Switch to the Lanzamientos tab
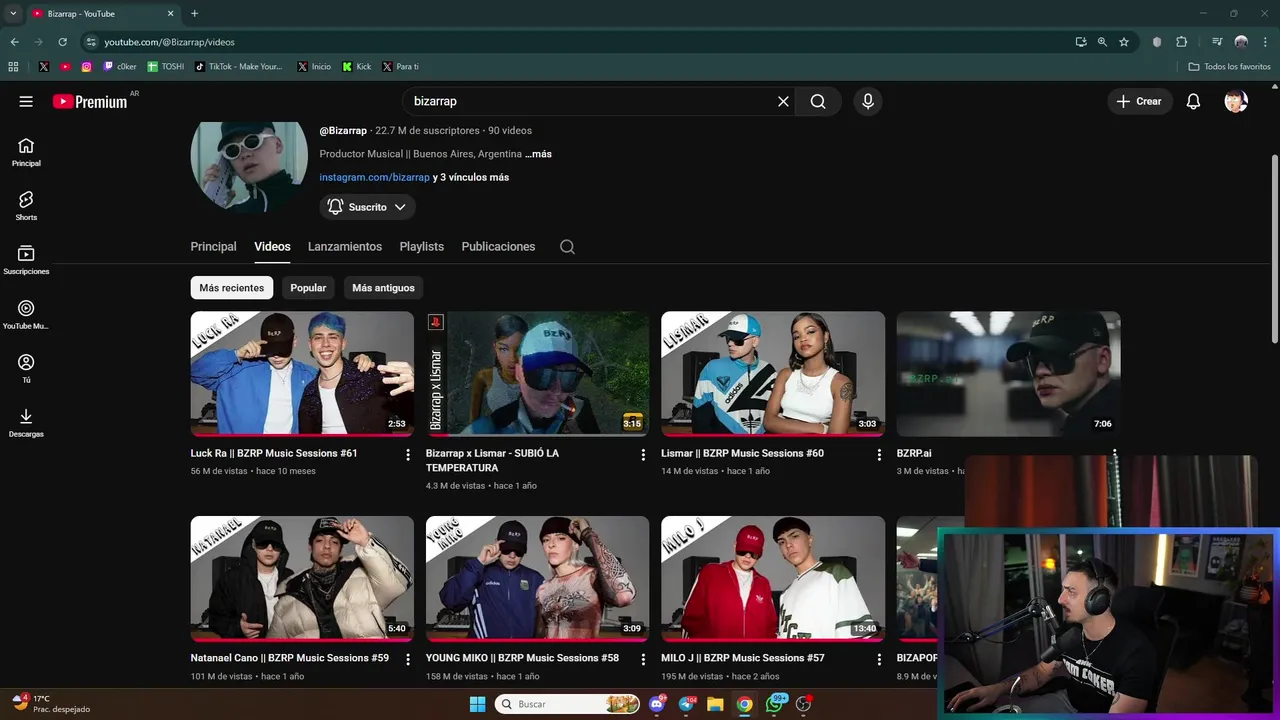 pyautogui.click(x=345, y=246)
